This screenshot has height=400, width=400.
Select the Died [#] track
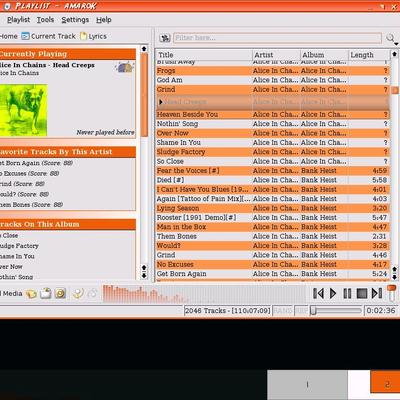(x=273, y=180)
